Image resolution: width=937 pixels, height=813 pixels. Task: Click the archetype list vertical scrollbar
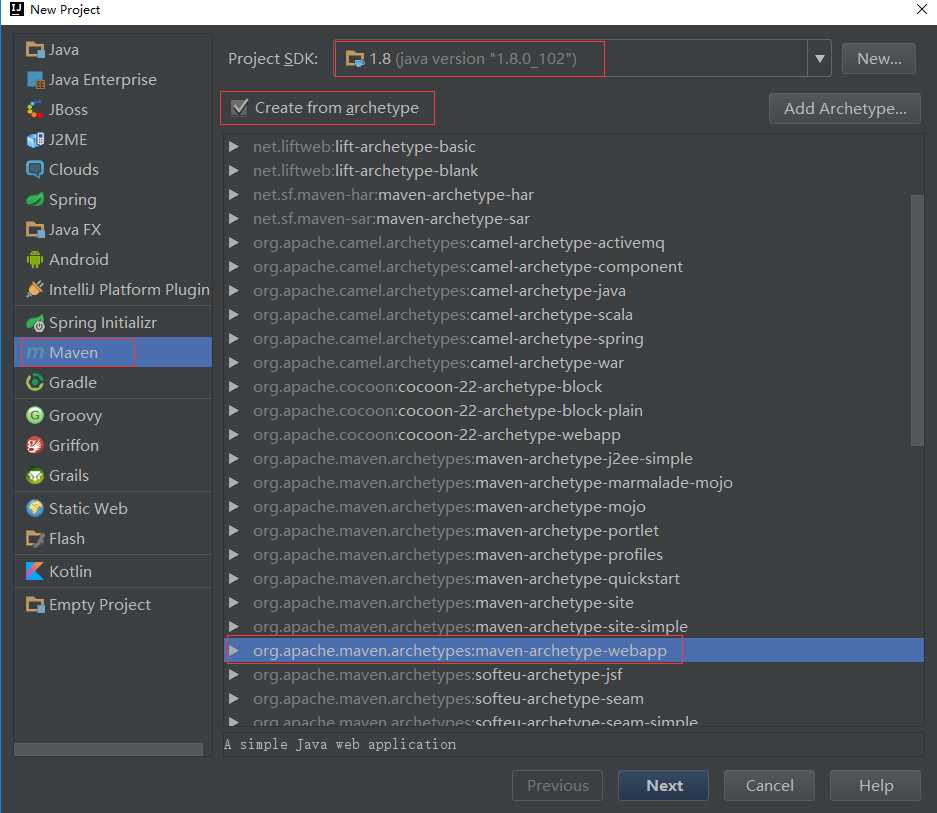(x=917, y=320)
